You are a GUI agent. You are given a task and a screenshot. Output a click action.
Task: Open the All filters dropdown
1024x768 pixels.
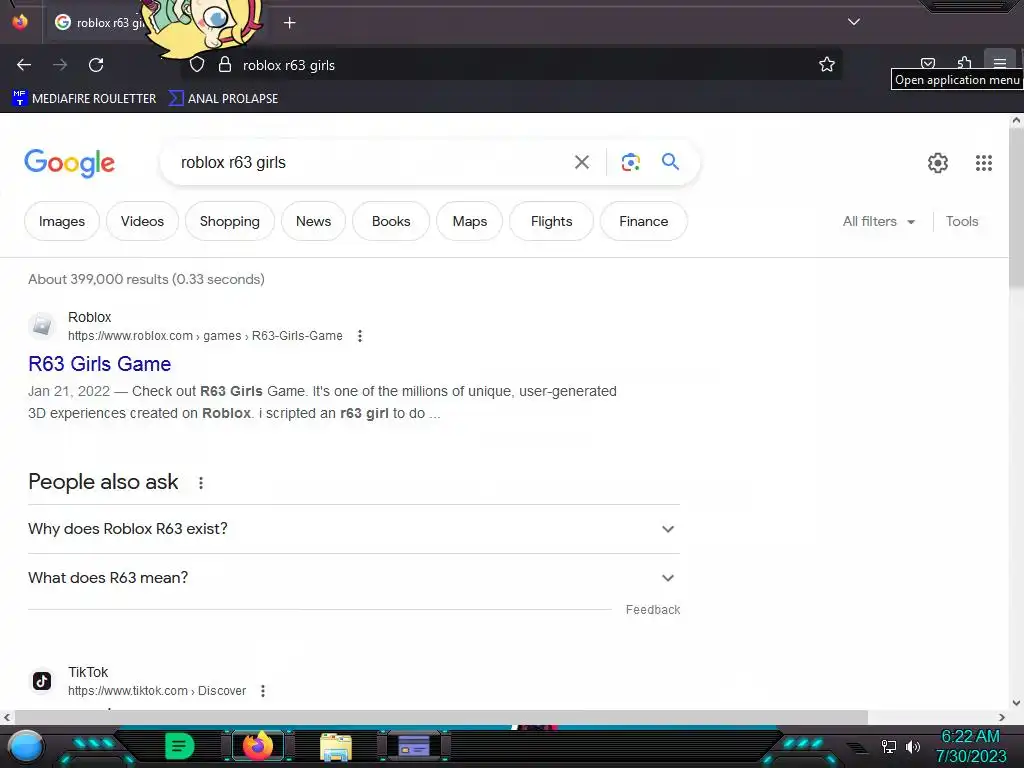tap(879, 221)
